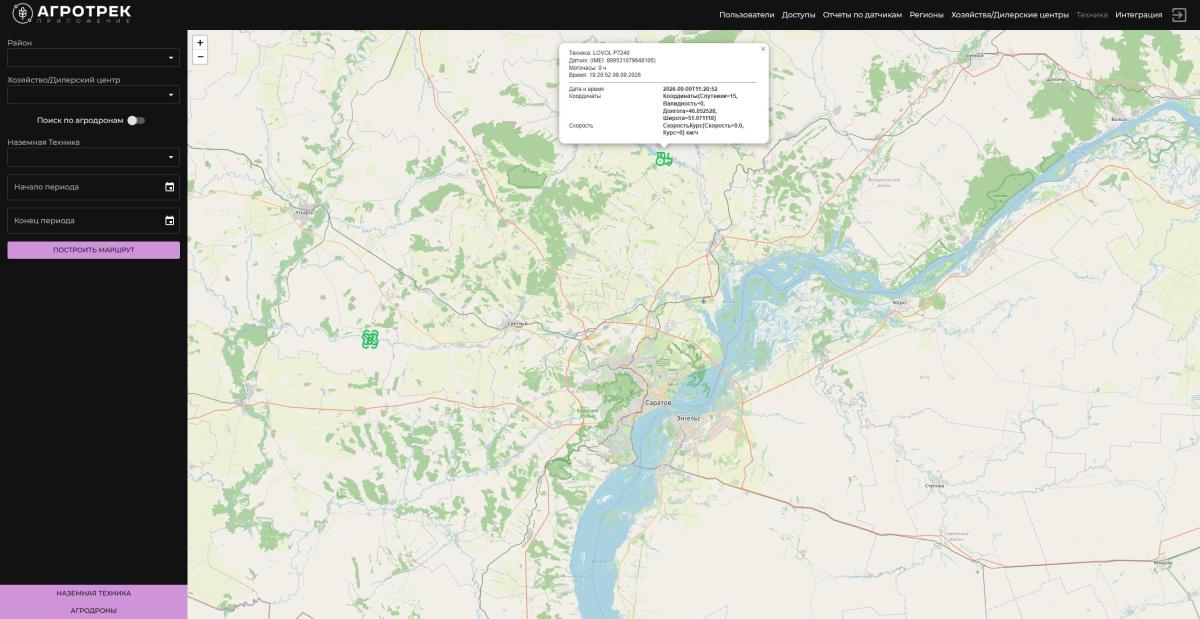This screenshot has height=619, width=1200.
Task: Open Хозяйства/Дилерские центры in top navigation
Action: point(1010,15)
